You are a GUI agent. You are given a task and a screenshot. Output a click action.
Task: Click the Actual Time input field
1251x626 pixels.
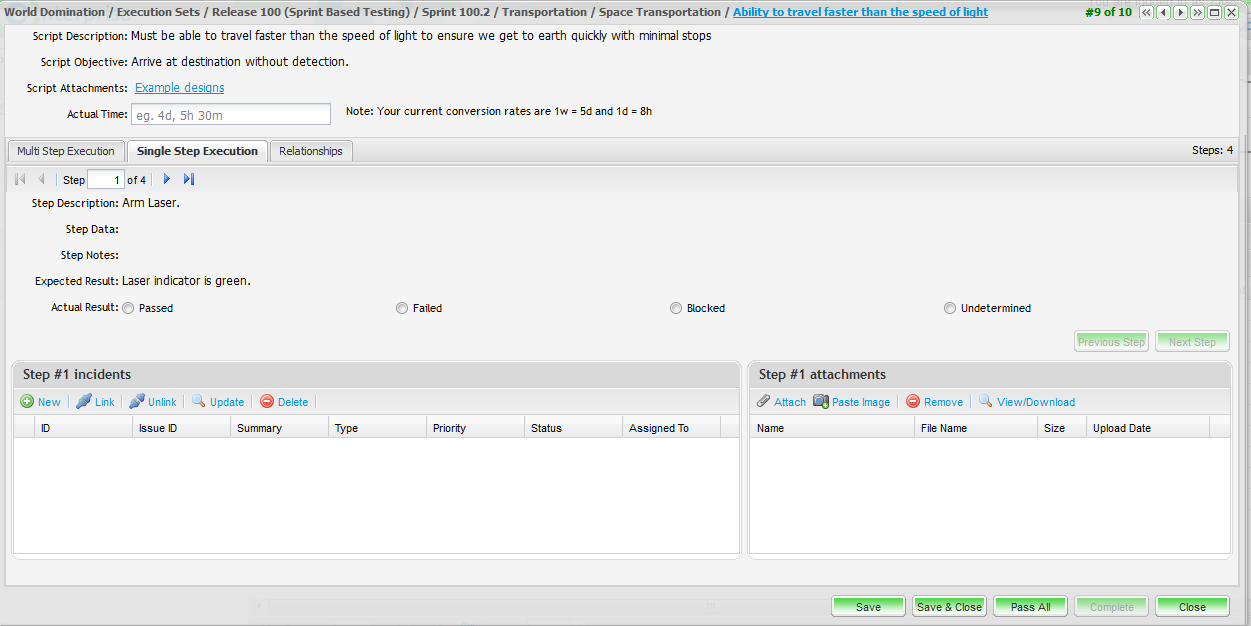coord(230,115)
